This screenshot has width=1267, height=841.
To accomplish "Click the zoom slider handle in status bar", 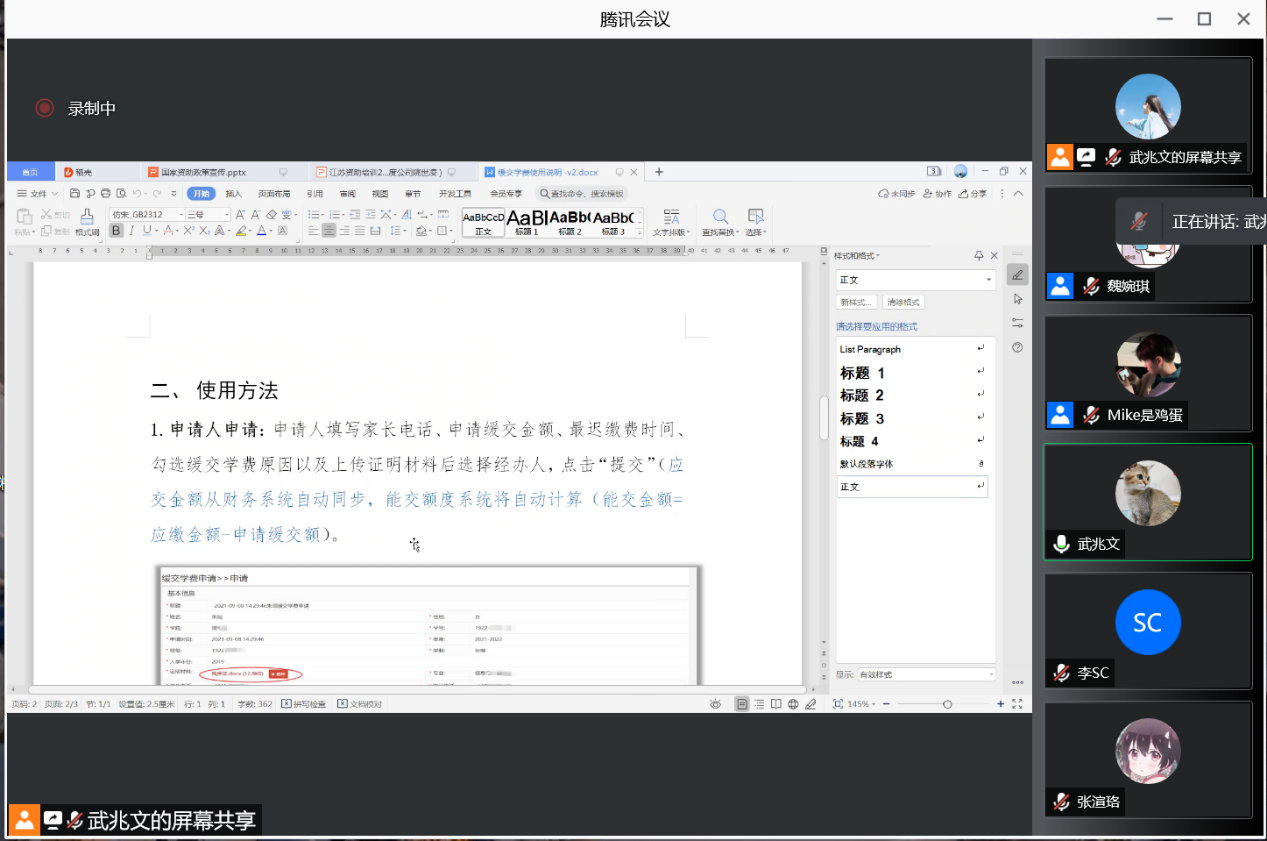I will pos(947,704).
